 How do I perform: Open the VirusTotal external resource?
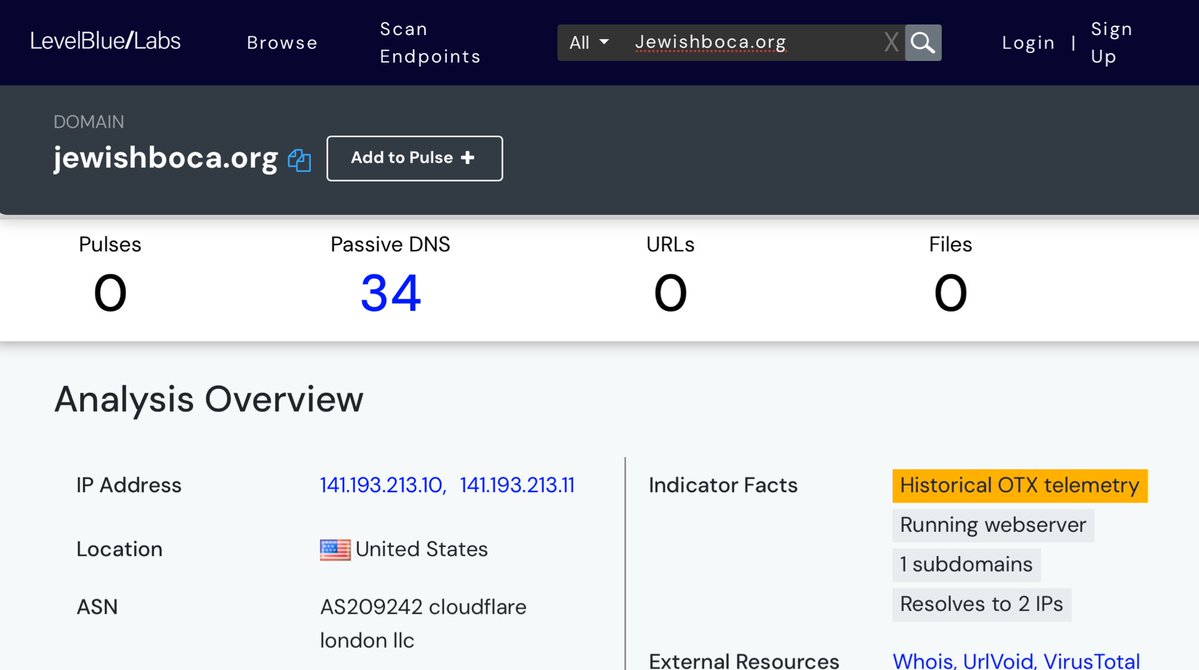click(x=1091, y=660)
